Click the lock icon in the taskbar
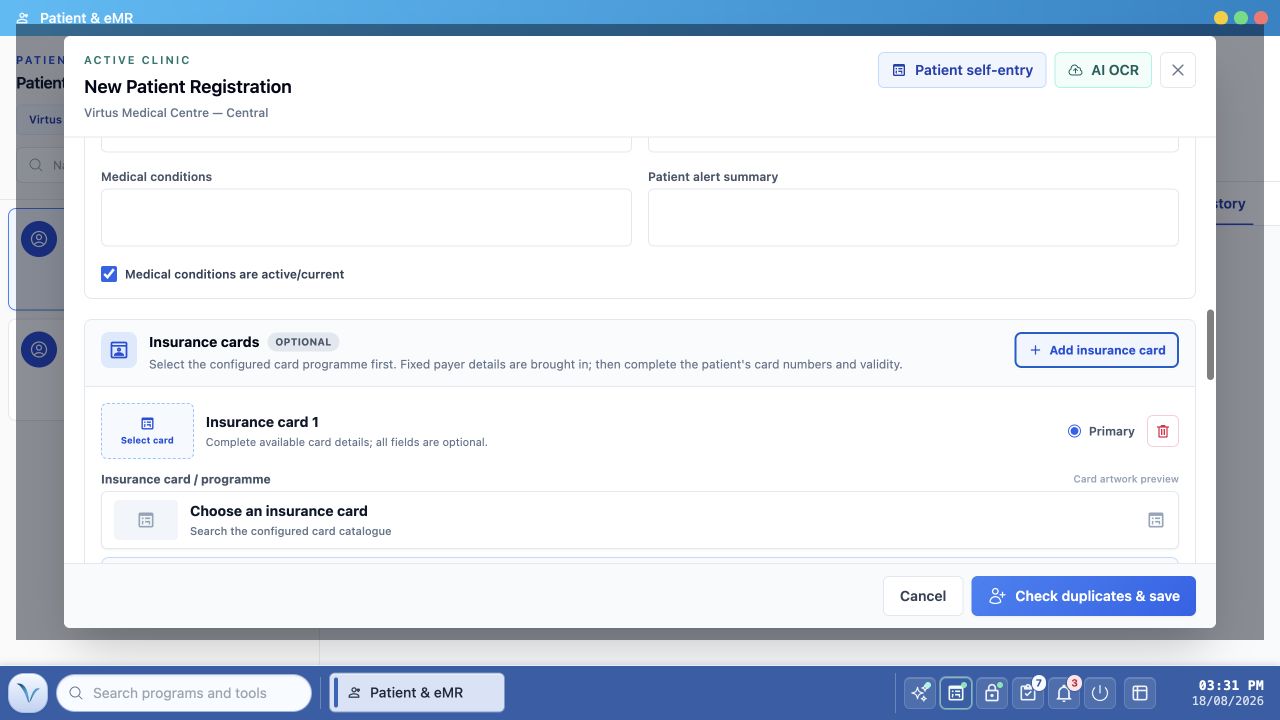1280x720 pixels. pos(992,693)
